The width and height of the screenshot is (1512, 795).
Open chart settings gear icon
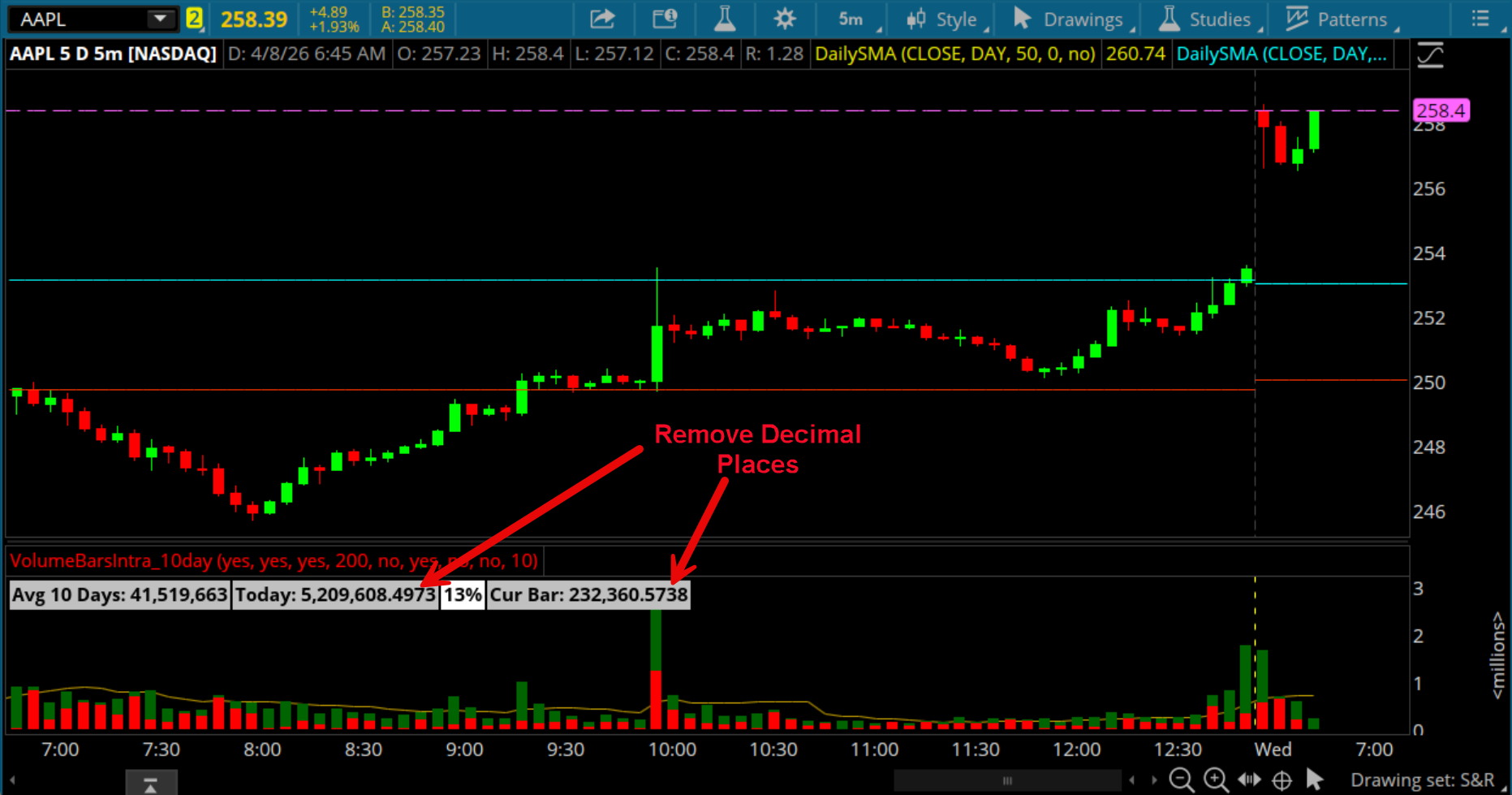[785, 19]
